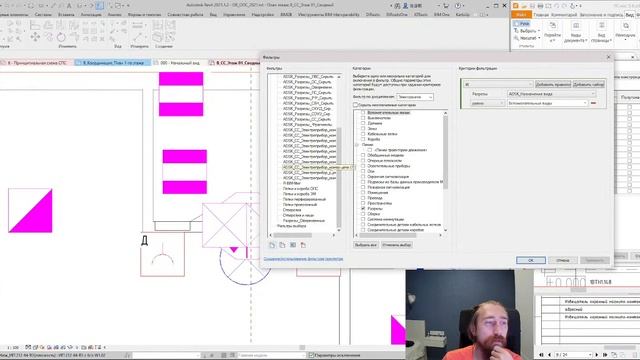Click the page number field in the PDF viewer
The height and width of the screenshot is (360, 640).
[x=572, y=355]
